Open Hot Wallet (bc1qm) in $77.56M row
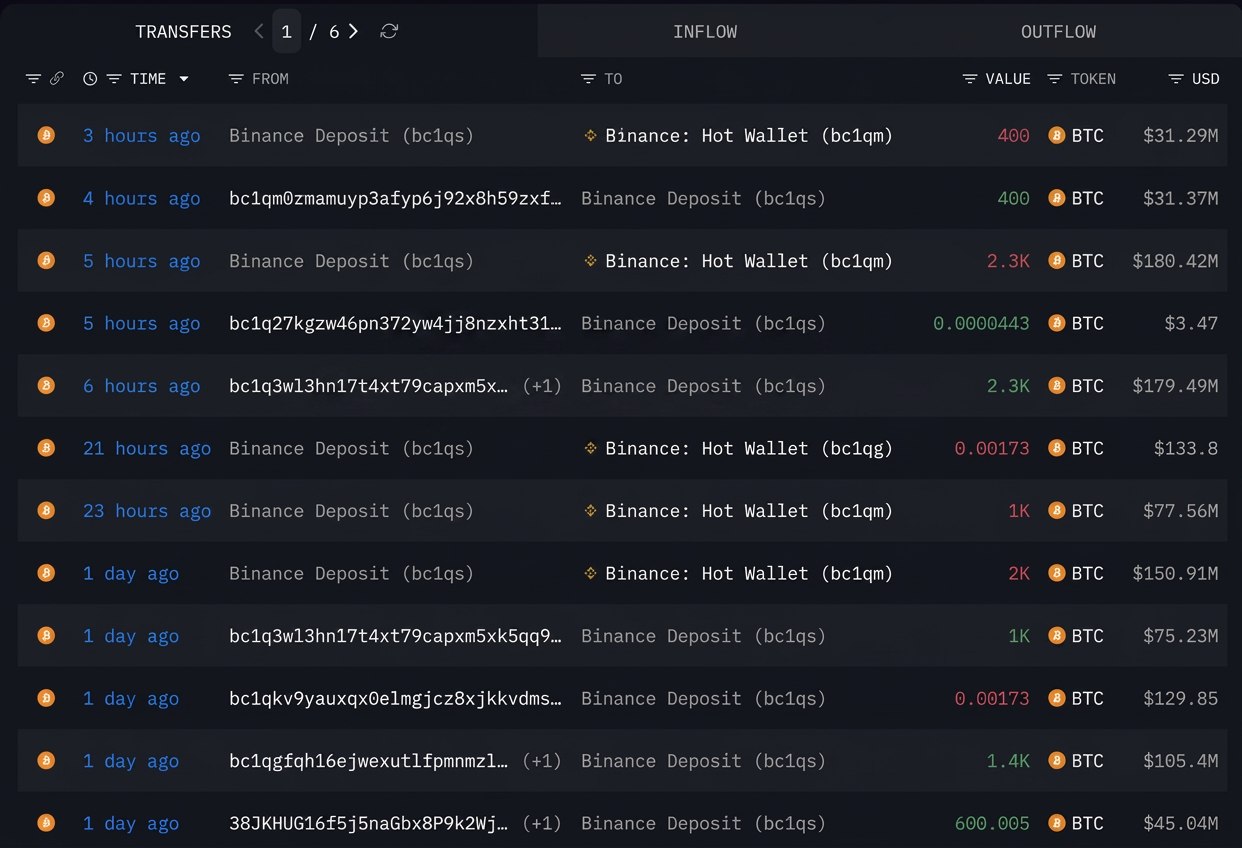 (749, 510)
